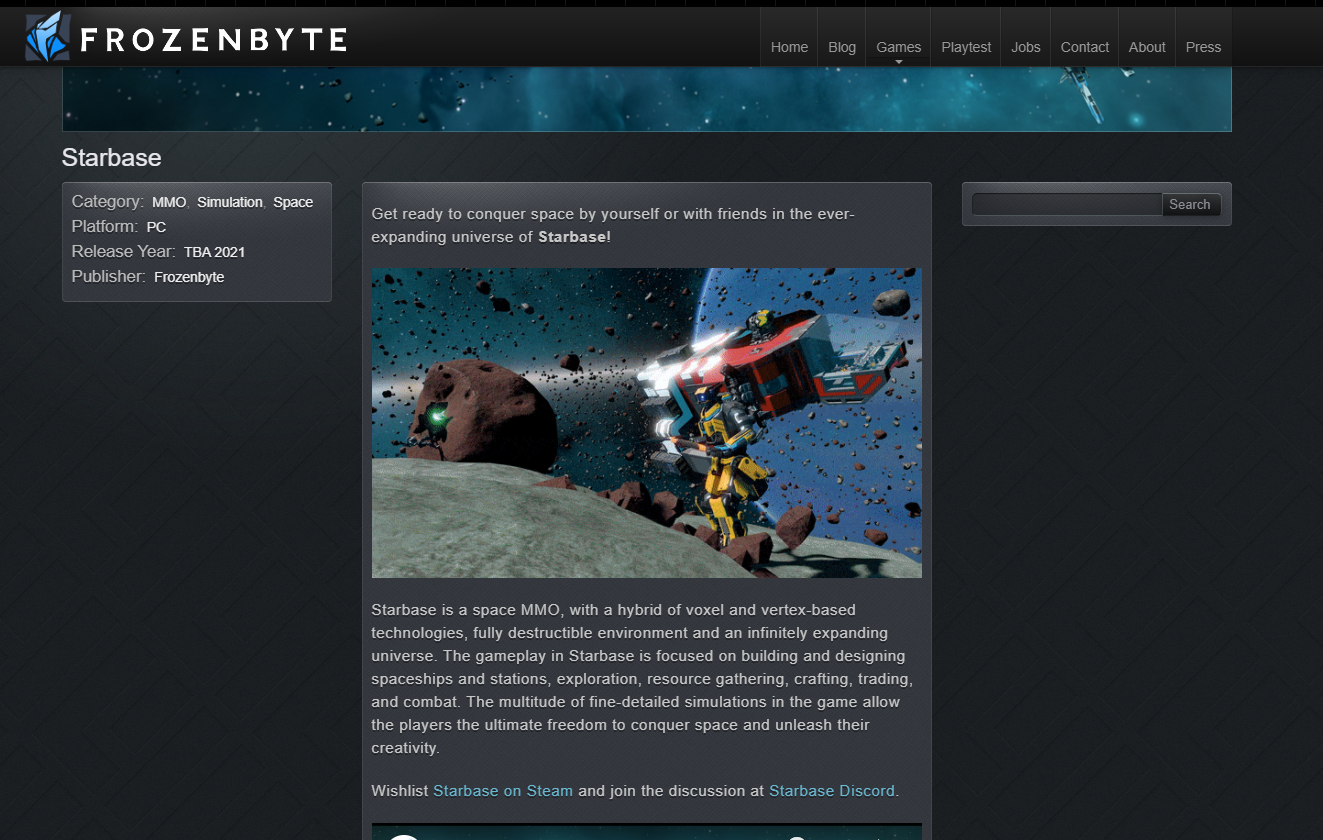Screen dimensions: 1323x840
Task: Click the Frozenbyte logo icon
Action: [x=48, y=37]
